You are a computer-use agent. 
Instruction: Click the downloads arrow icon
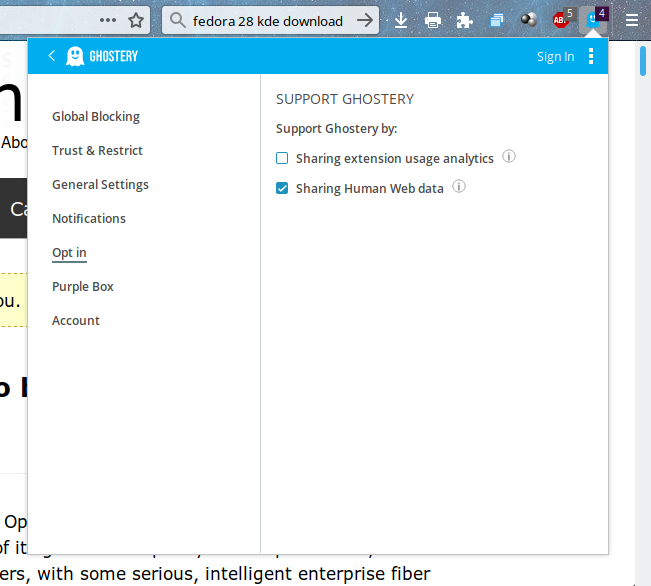coord(401,20)
